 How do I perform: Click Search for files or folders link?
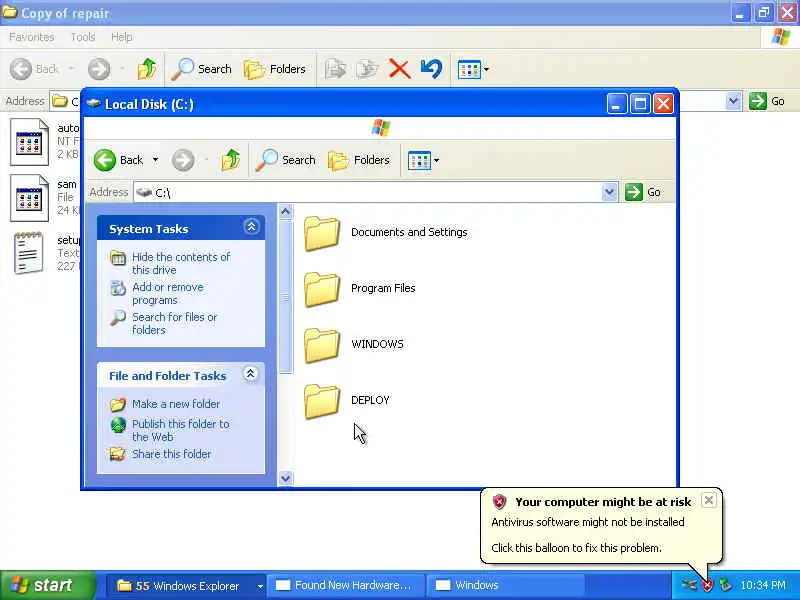click(x=174, y=323)
